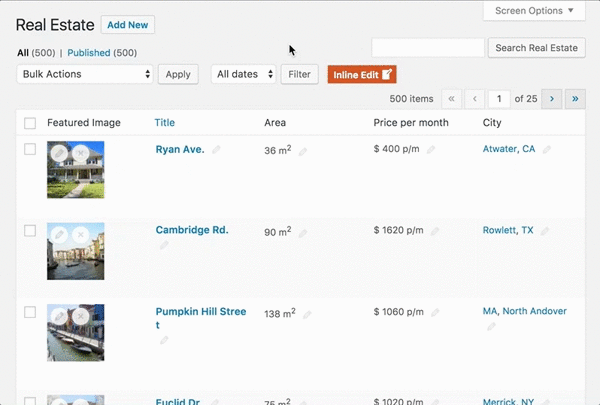Open the Bulk Actions dropdown

(85, 74)
